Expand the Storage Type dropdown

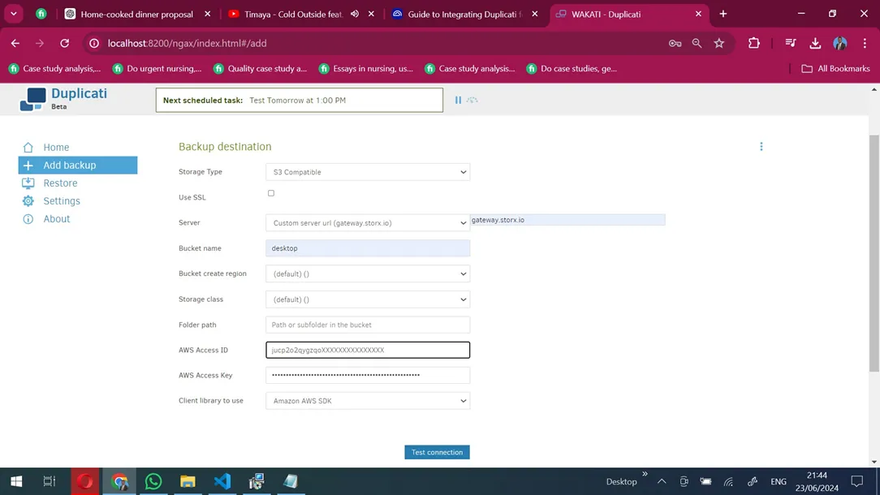pos(367,172)
